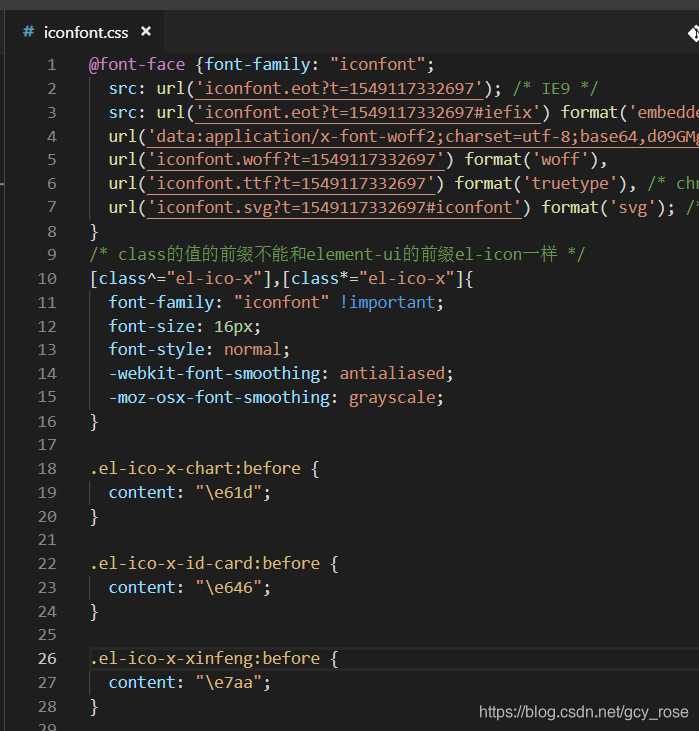Image resolution: width=699 pixels, height=731 pixels.
Task: Click line number 26 in the gutter
Action: point(47,659)
